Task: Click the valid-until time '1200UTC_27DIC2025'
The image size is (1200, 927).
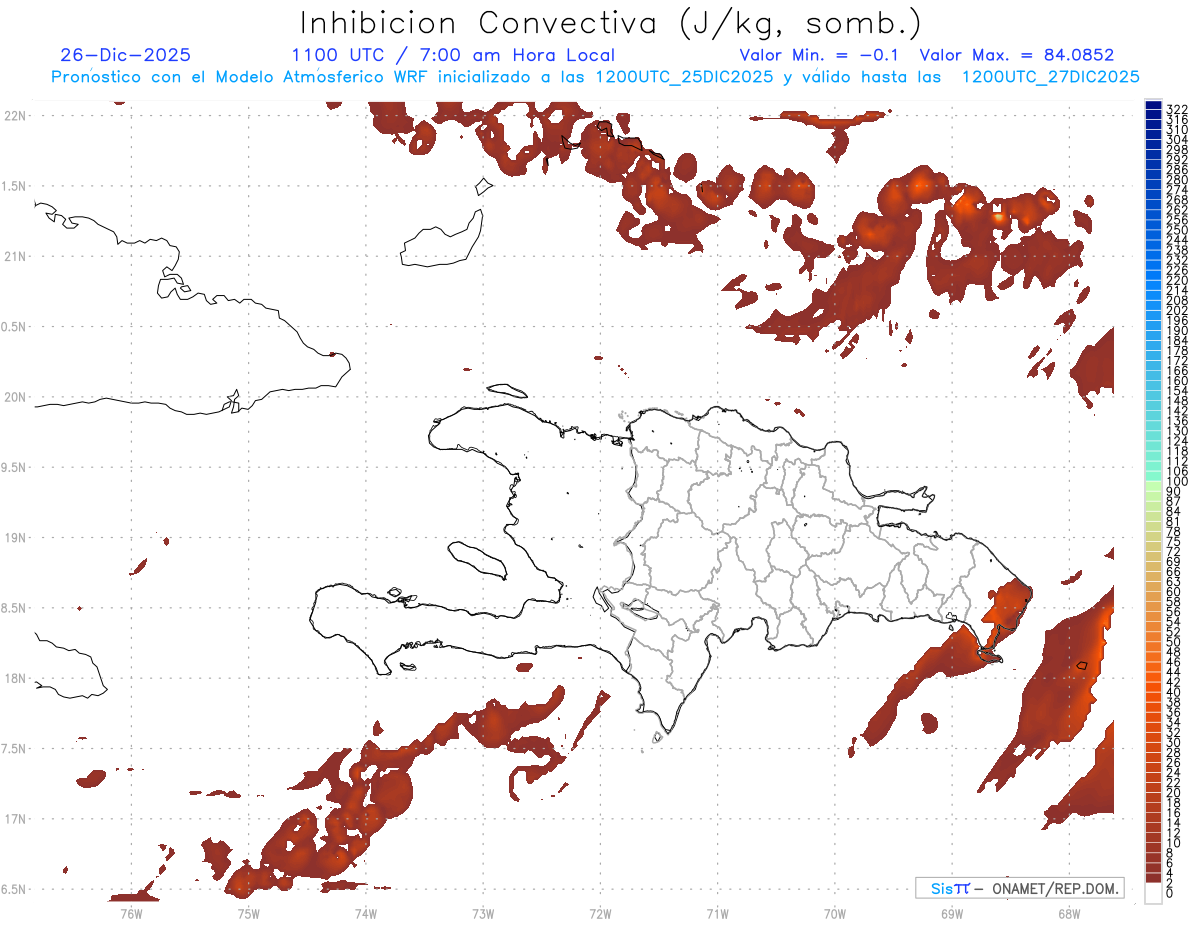Action: pyautogui.click(x=1050, y=77)
